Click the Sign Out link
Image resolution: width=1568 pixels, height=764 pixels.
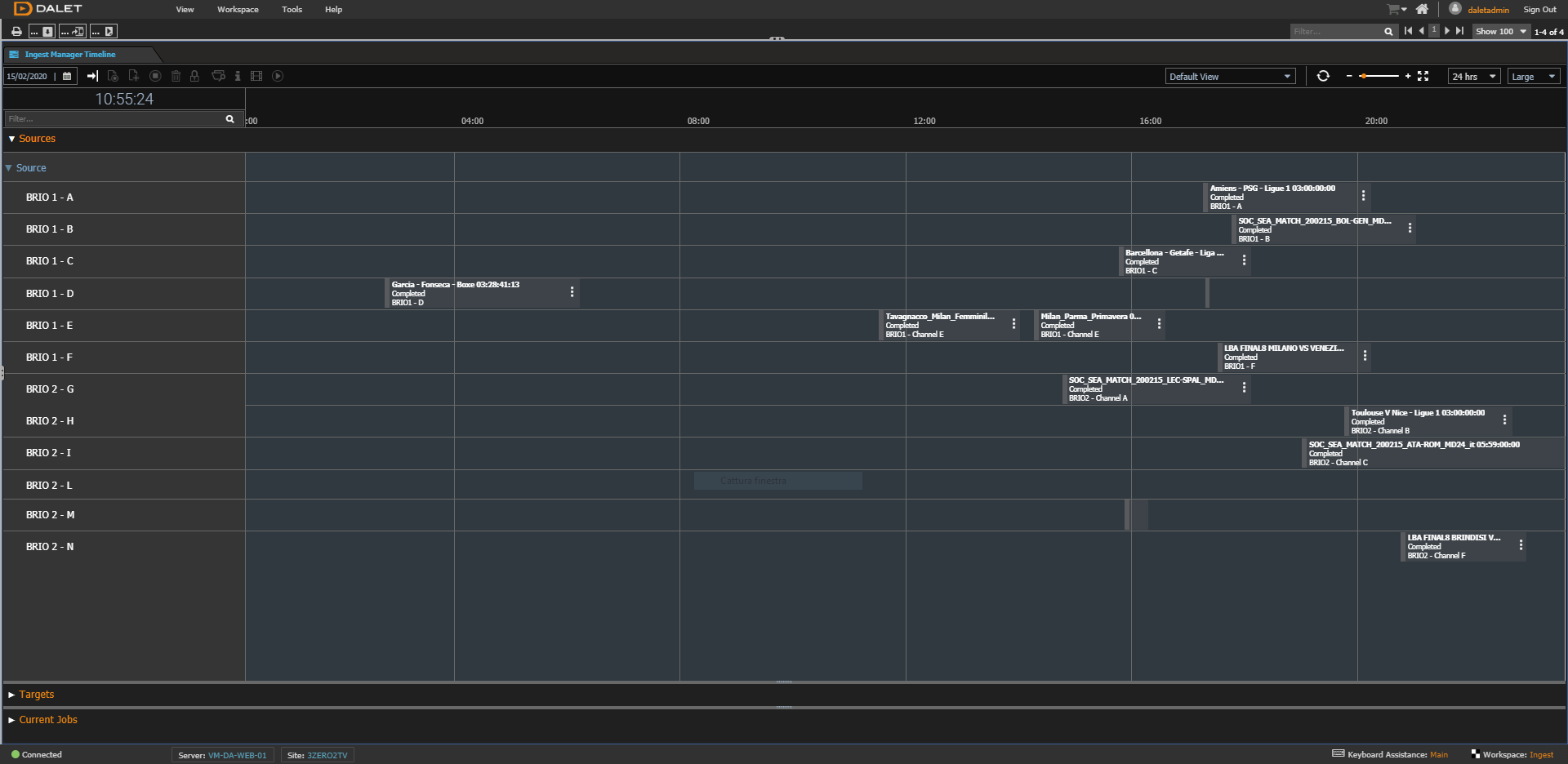pyautogui.click(x=1539, y=10)
